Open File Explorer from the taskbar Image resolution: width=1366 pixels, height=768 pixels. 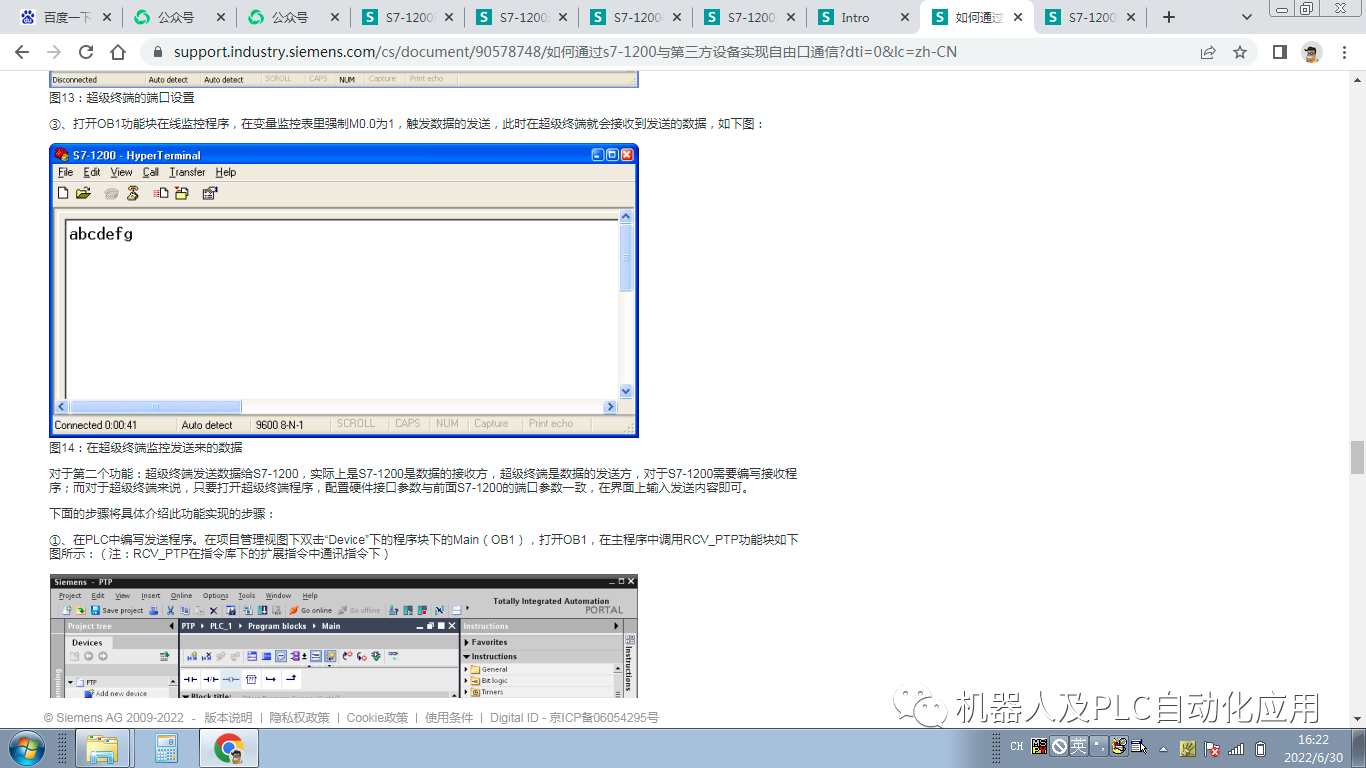tap(103, 748)
